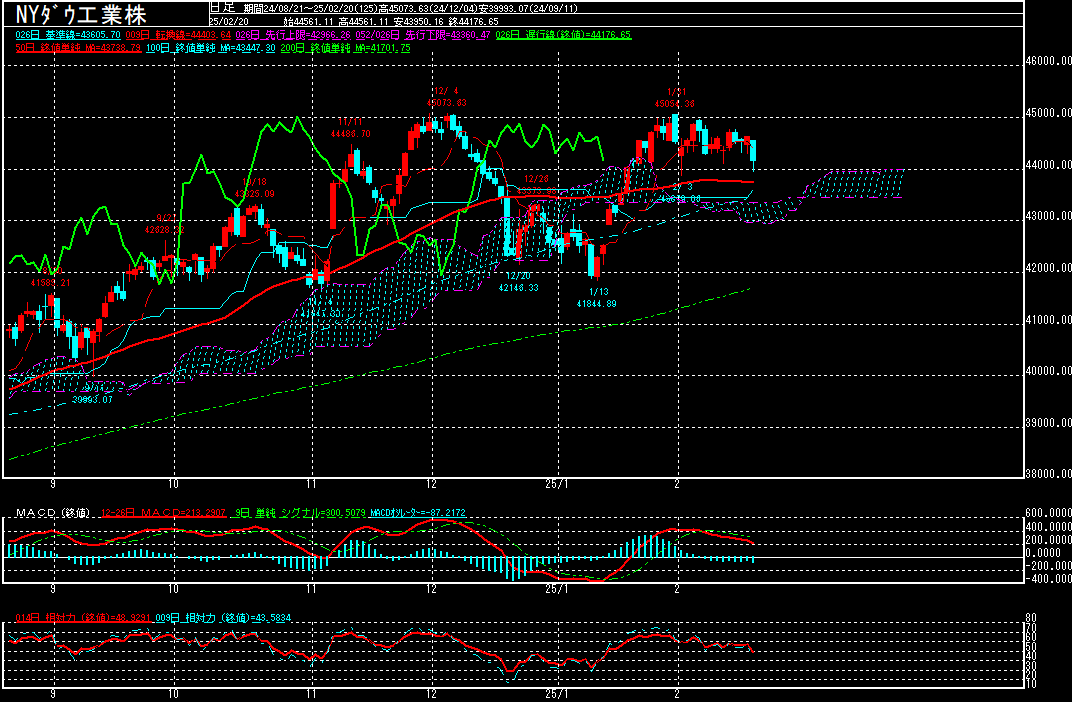This screenshot has width=1076, height=702.
Task: Click the 42000.00 price axis label
Action: coord(1049,268)
